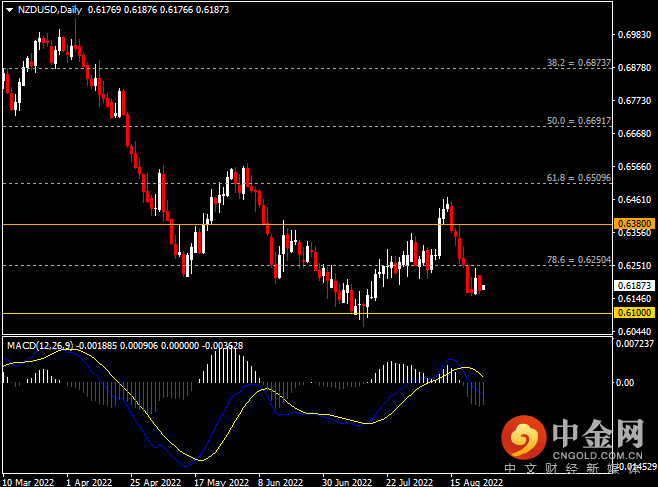
Task: Select the yellow 0.61000 price tag
Action: click(x=634, y=313)
